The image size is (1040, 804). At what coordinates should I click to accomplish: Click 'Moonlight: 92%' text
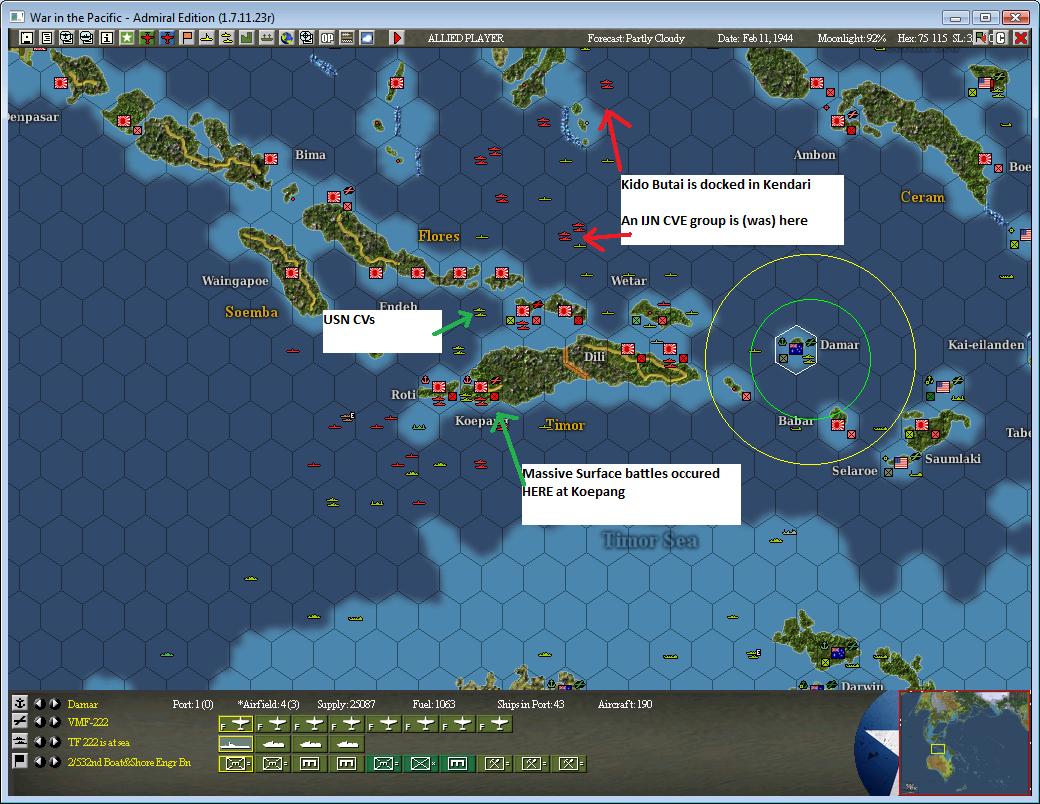[852, 38]
